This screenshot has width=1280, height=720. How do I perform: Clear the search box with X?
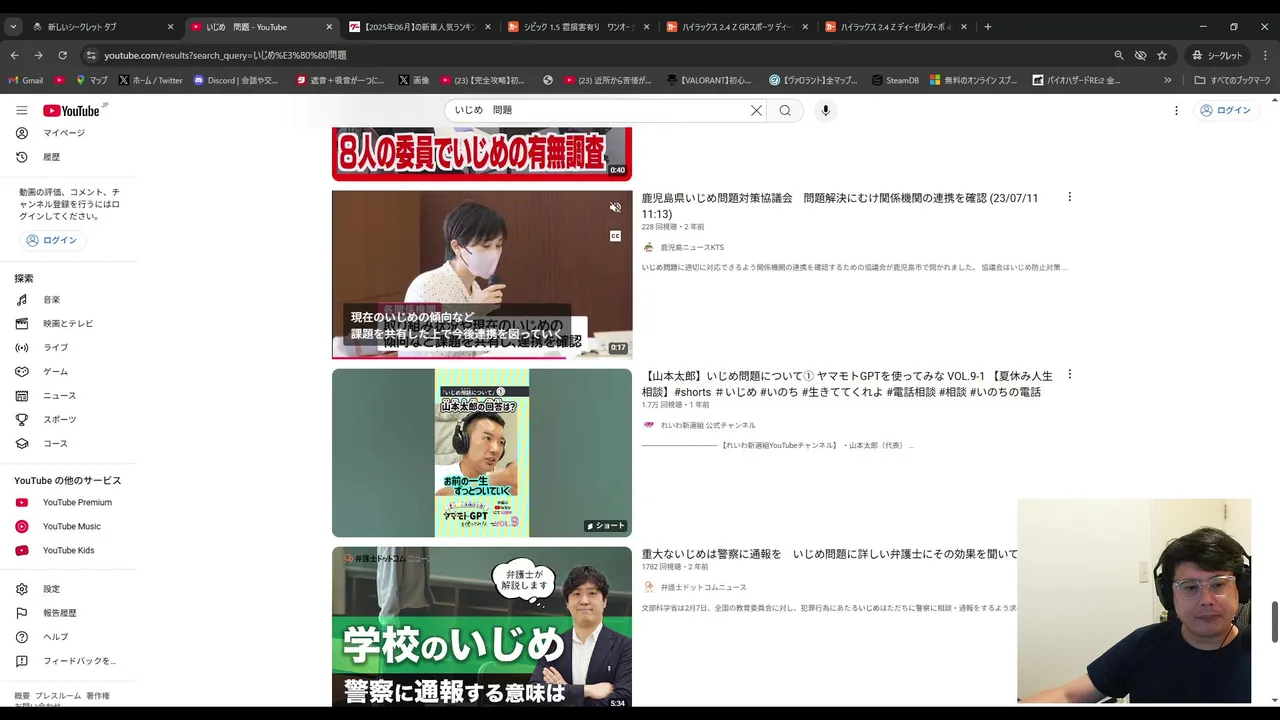756,110
